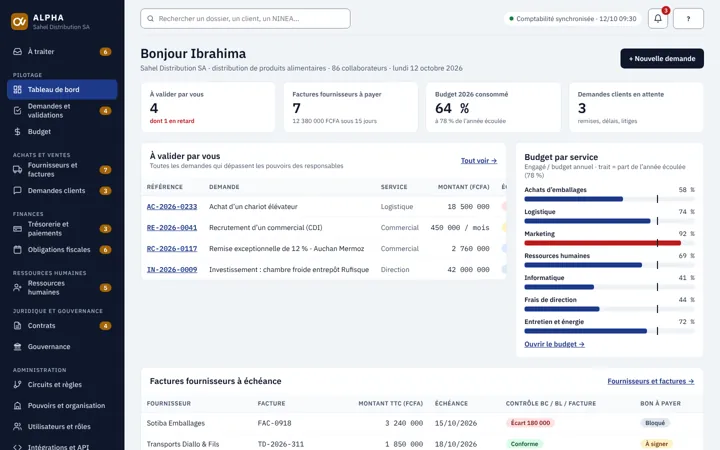The height and width of the screenshot is (450, 720).
Task: Click the À traiter inbox icon
Action: 17,51
